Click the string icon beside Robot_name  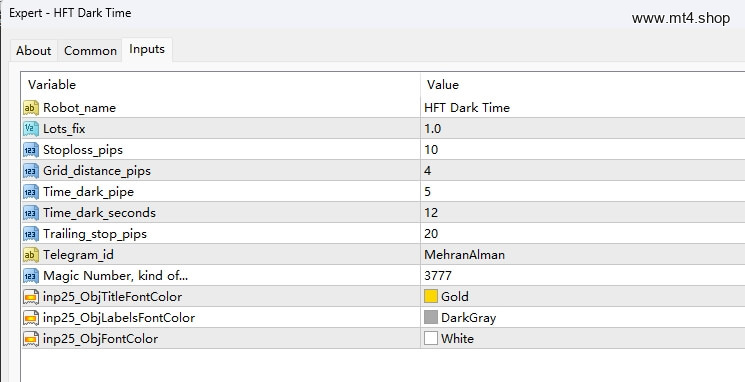tap(31, 108)
